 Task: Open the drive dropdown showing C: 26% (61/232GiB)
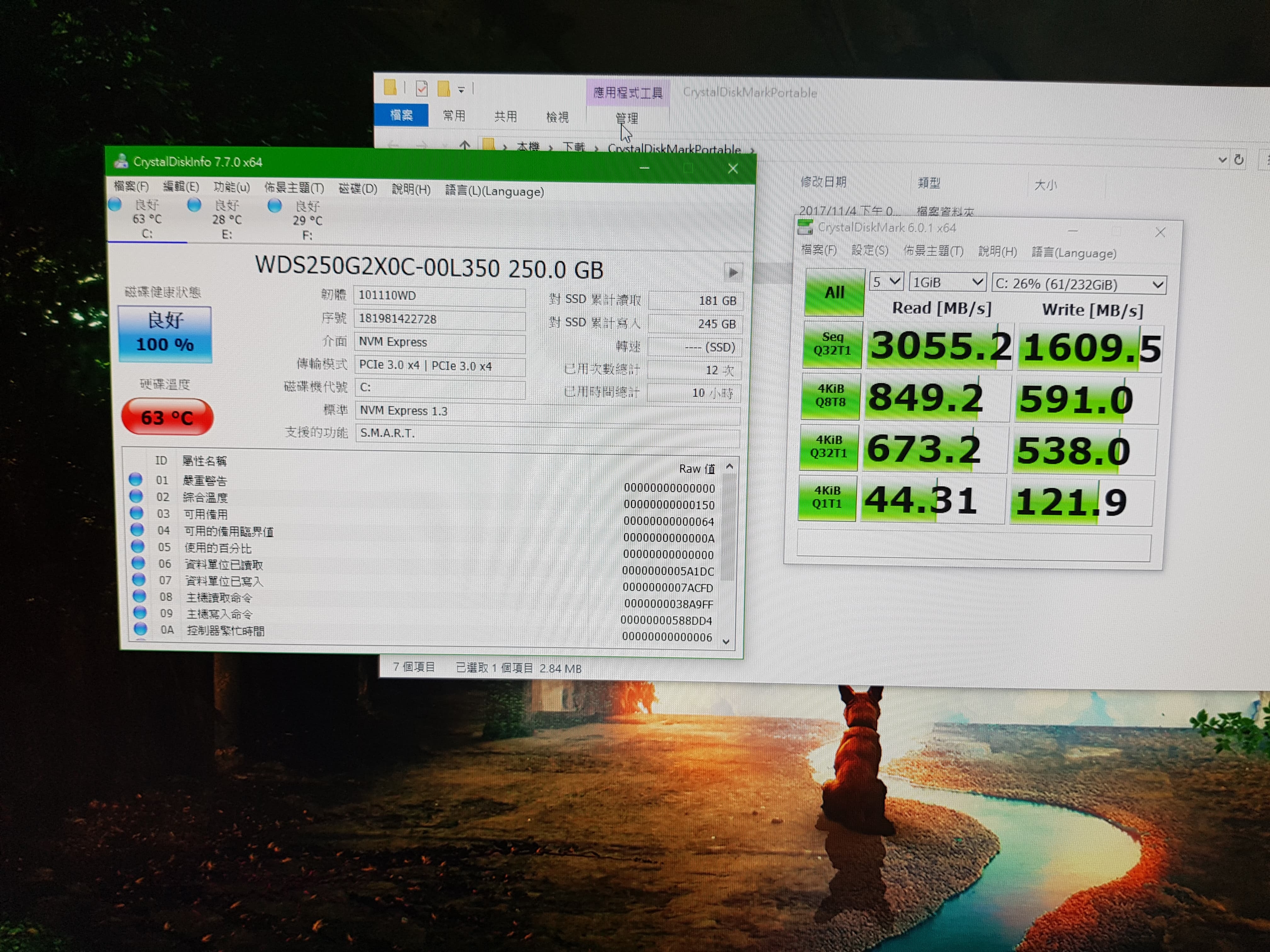point(1079,284)
